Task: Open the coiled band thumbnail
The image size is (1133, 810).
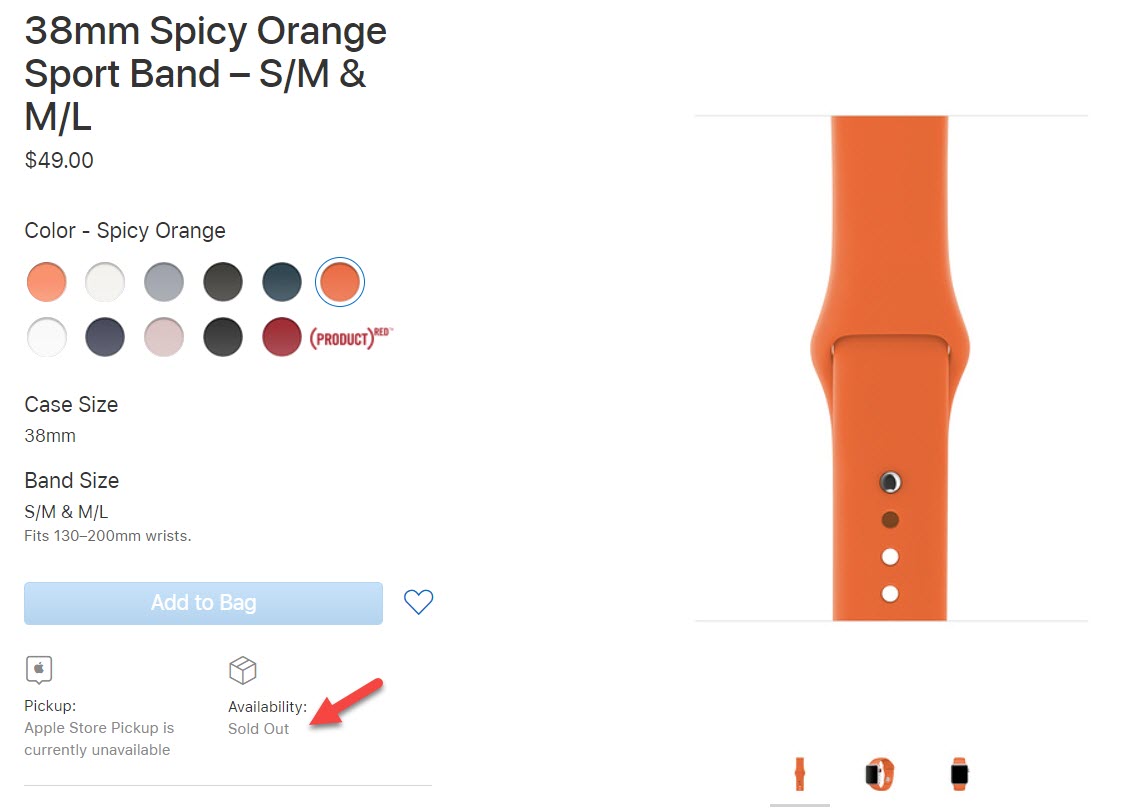Action: (x=878, y=773)
